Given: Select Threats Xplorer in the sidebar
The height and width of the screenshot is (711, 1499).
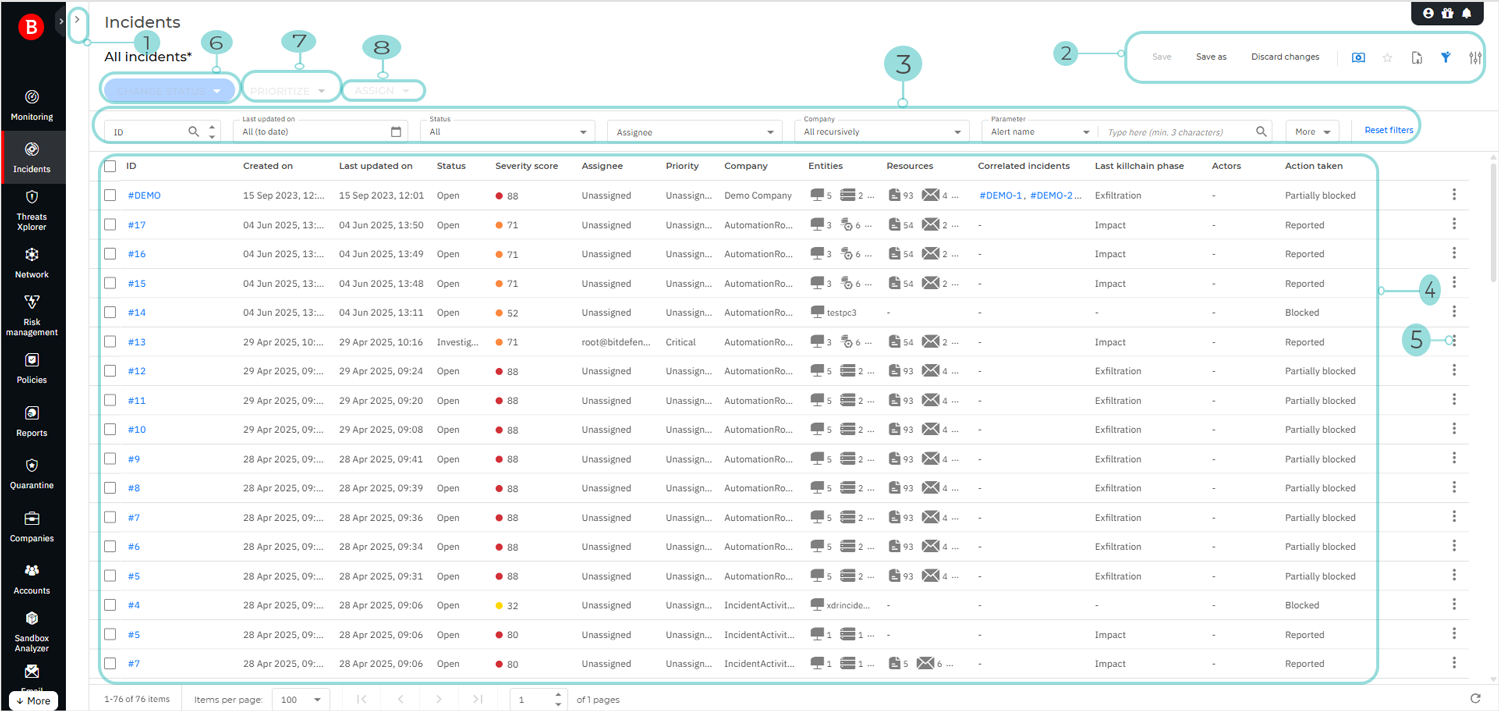Looking at the screenshot, I should [32, 207].
